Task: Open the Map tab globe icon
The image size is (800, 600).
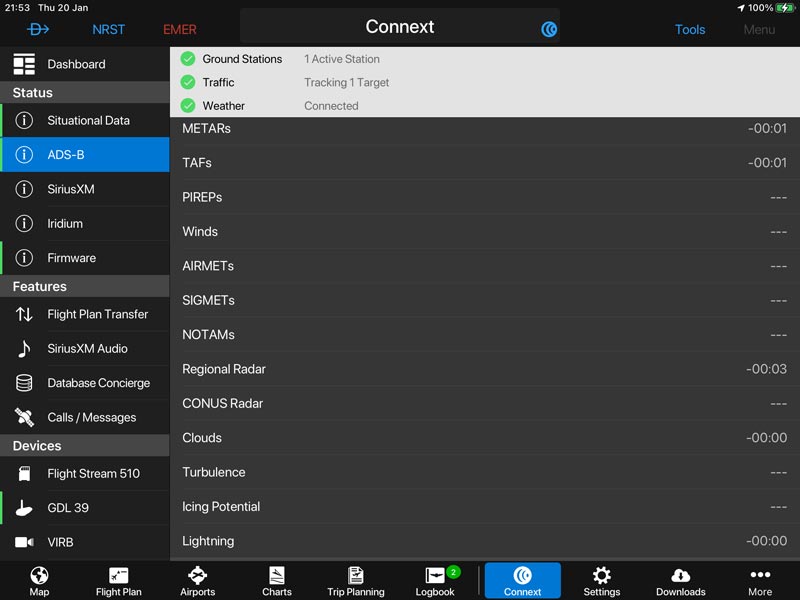Action: click(39, 576)
